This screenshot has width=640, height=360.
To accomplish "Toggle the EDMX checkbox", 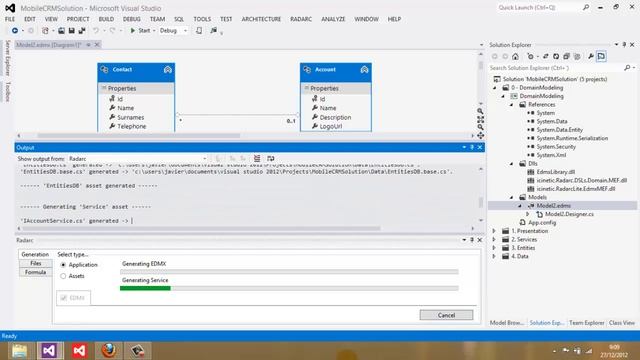I will click(x=64, y=298).
